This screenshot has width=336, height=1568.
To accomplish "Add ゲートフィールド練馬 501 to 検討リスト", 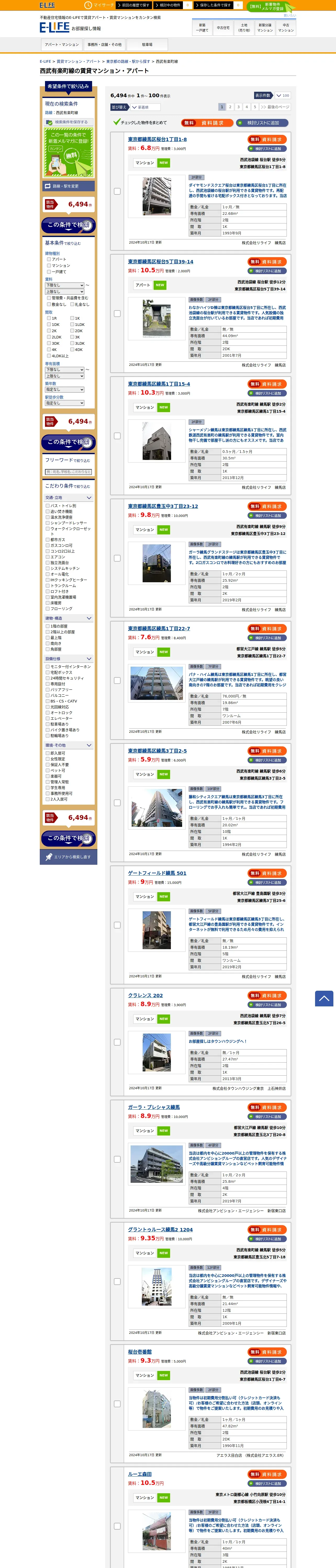I will click(267, 882).
